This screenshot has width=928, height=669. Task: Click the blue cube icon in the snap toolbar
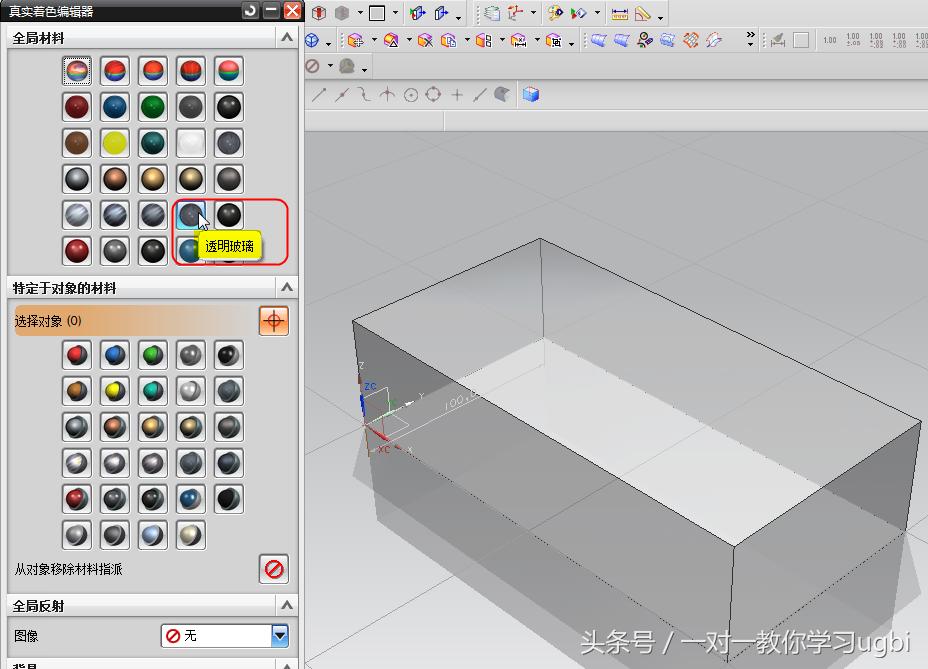pos(531,95)
